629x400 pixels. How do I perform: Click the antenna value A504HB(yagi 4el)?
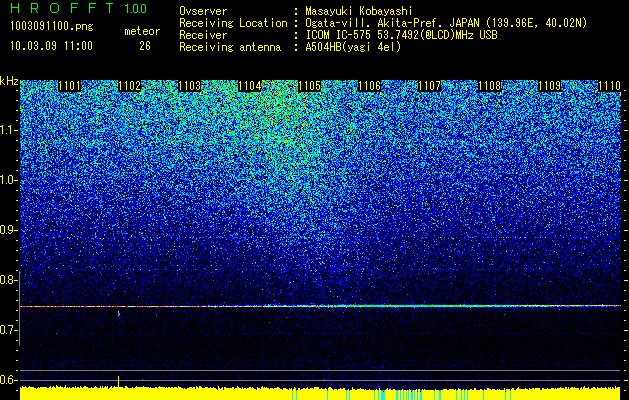point(353,47)
